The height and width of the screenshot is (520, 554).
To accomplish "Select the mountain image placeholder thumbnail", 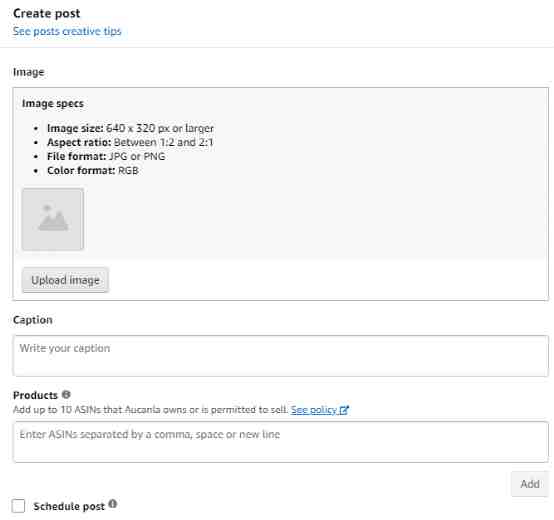I will [x=53, y=219].
